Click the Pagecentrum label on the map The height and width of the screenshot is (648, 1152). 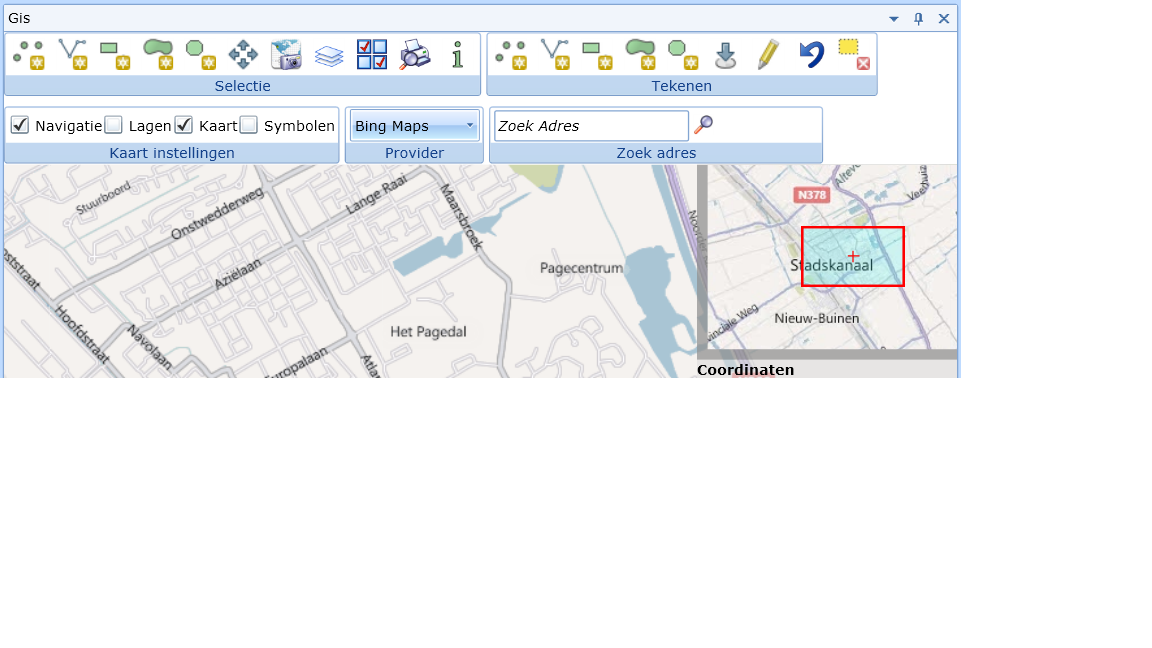pyautogui.click(x=581, y=268)
